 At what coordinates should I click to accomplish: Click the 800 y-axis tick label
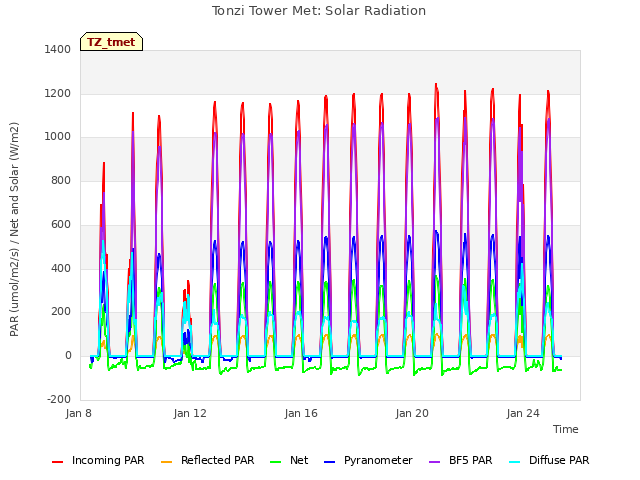pos(61,180)
